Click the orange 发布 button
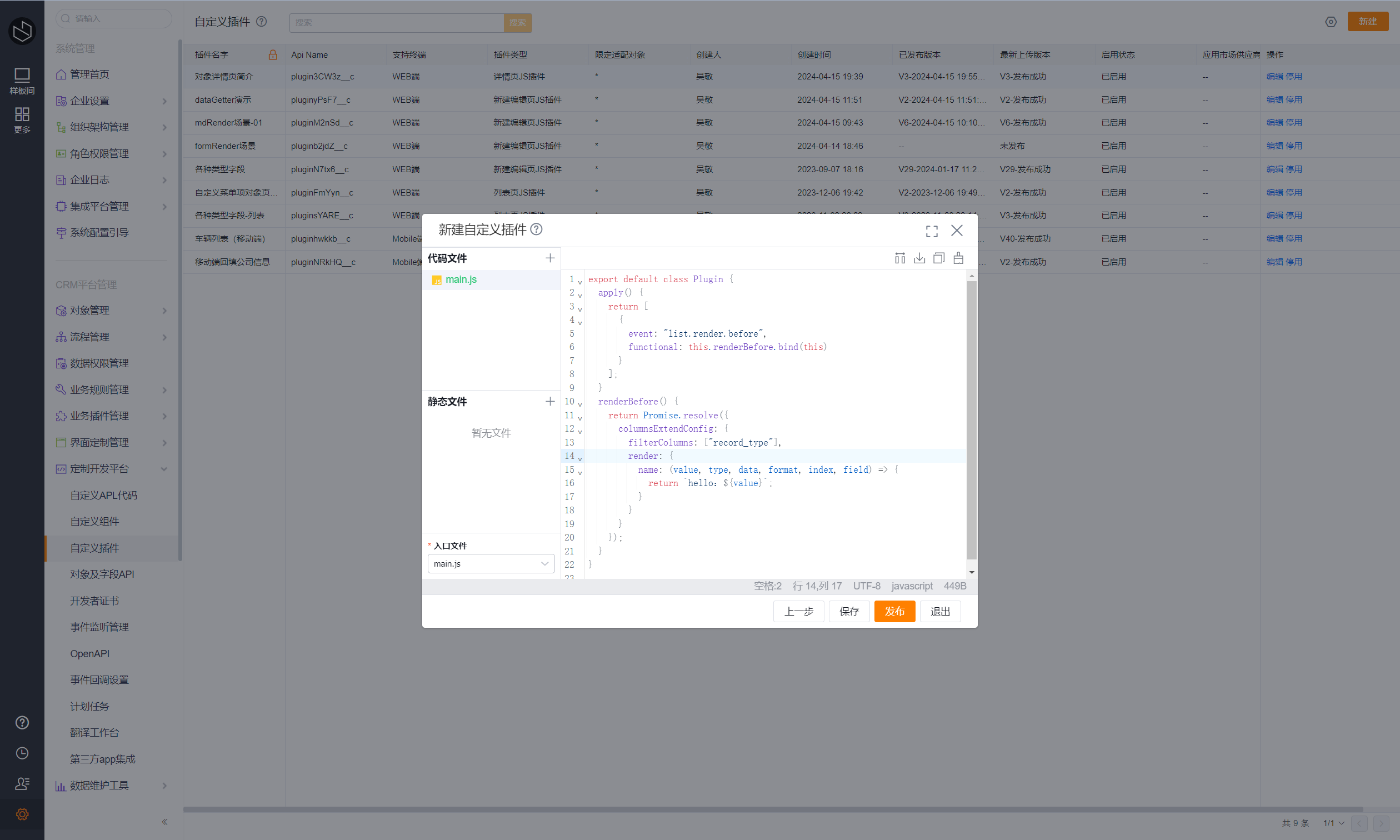1400x840 pixels. (x=894, y=611)
